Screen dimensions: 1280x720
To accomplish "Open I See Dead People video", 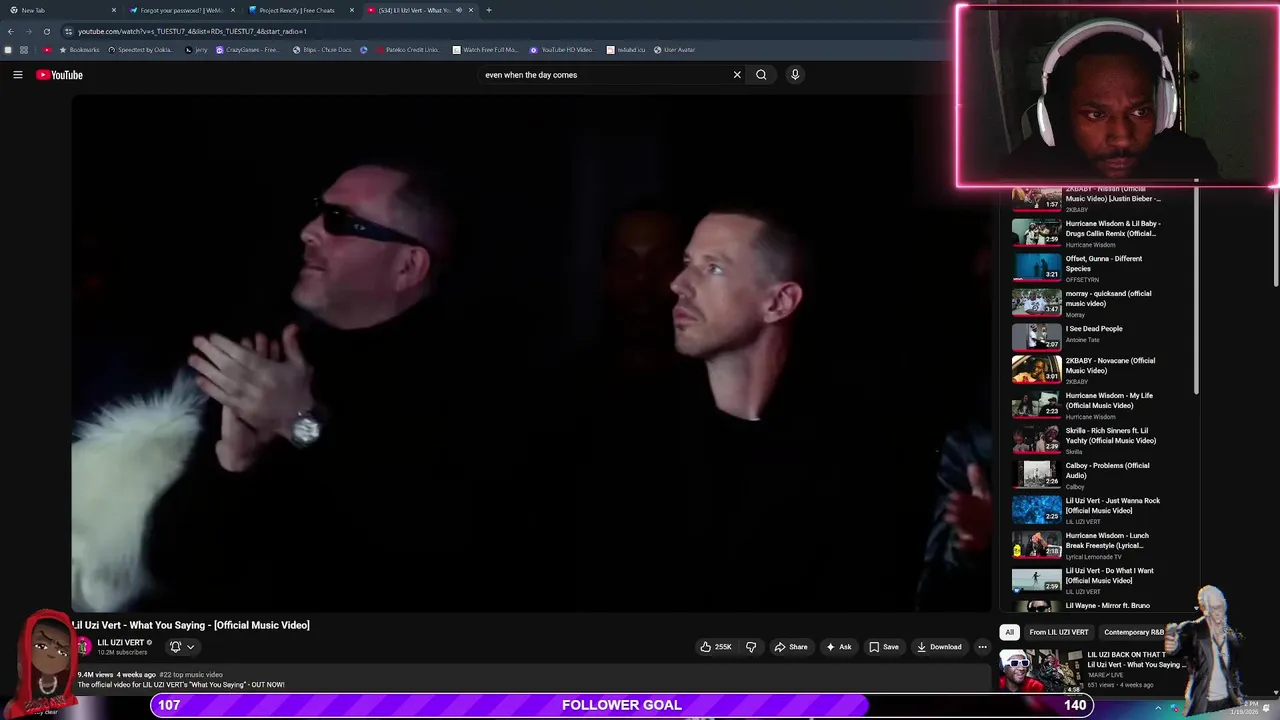I will [1088, 336].
